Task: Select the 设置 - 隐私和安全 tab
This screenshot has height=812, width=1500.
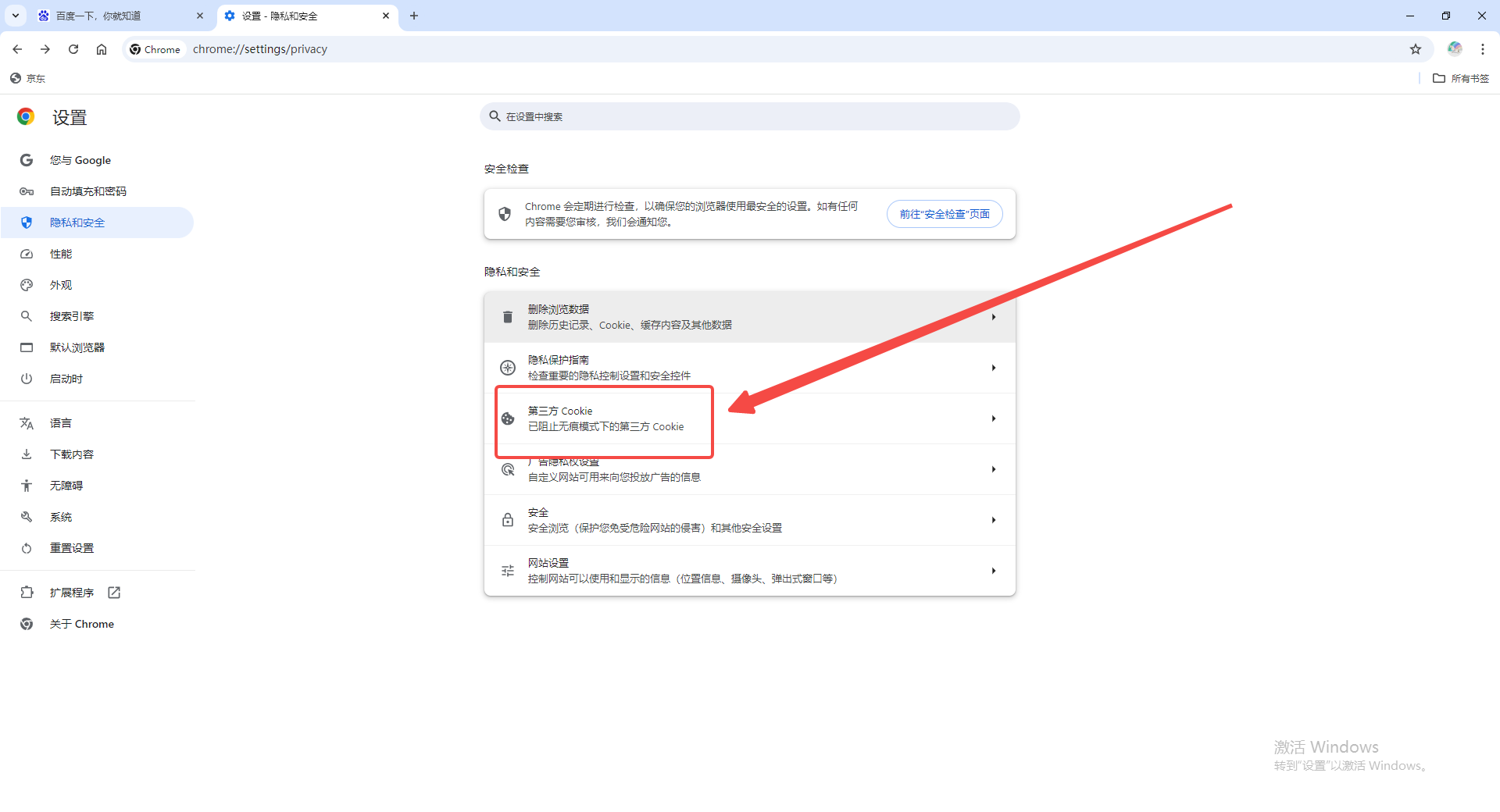Action: click(307, 16)
